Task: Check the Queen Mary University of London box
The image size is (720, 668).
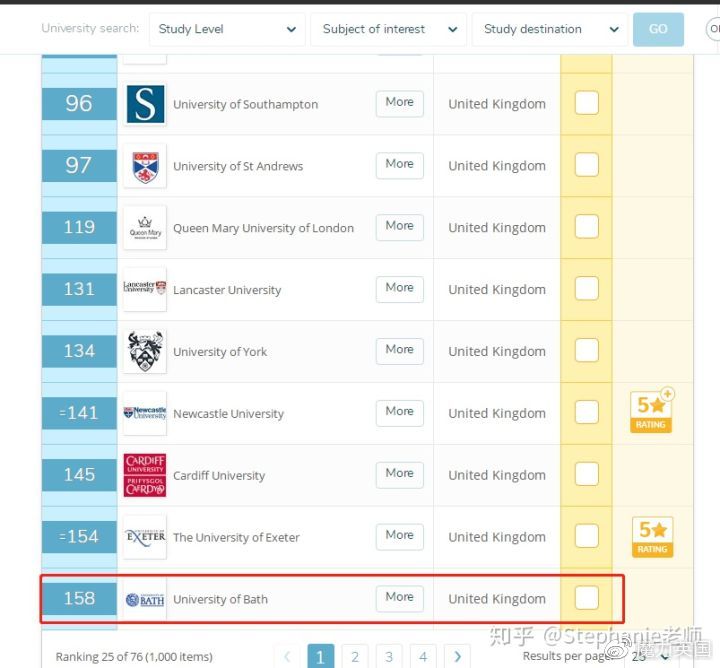Action: (586, 226)
